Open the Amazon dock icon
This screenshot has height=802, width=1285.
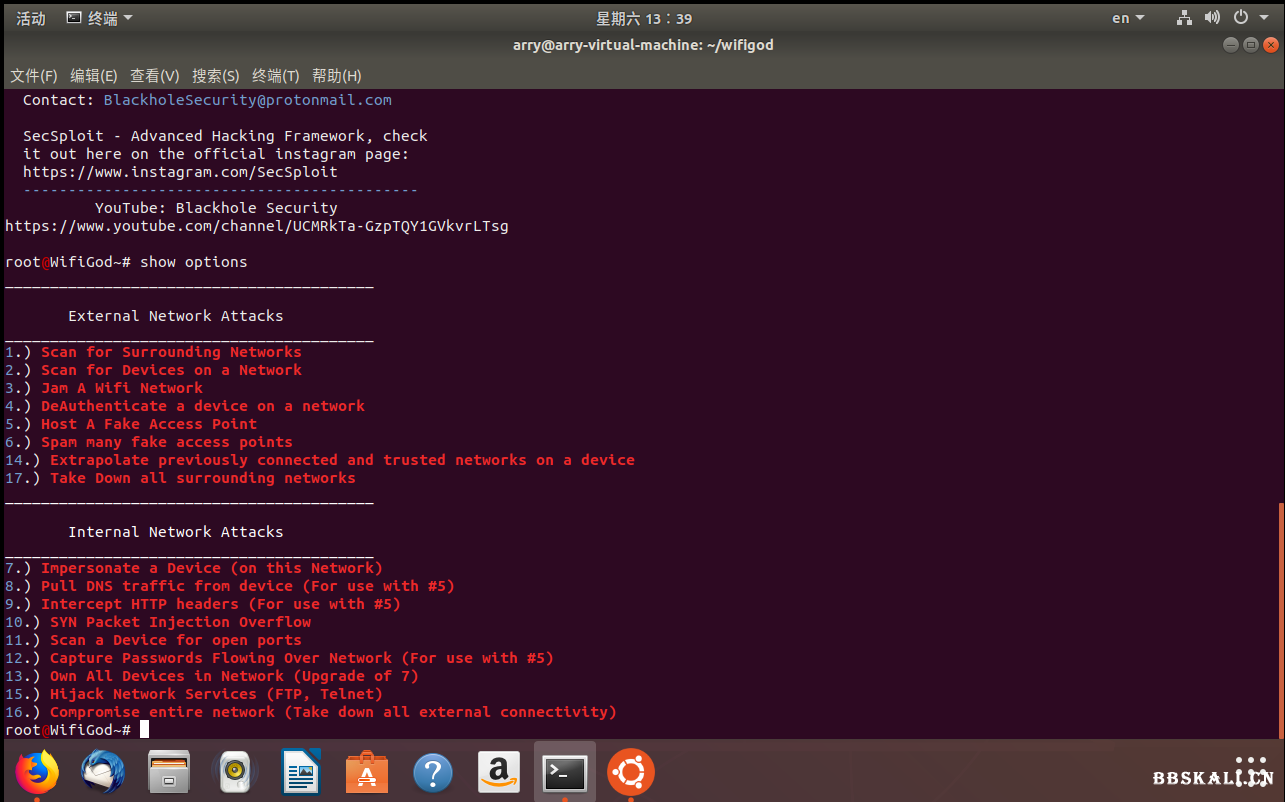tap(499, 772)
